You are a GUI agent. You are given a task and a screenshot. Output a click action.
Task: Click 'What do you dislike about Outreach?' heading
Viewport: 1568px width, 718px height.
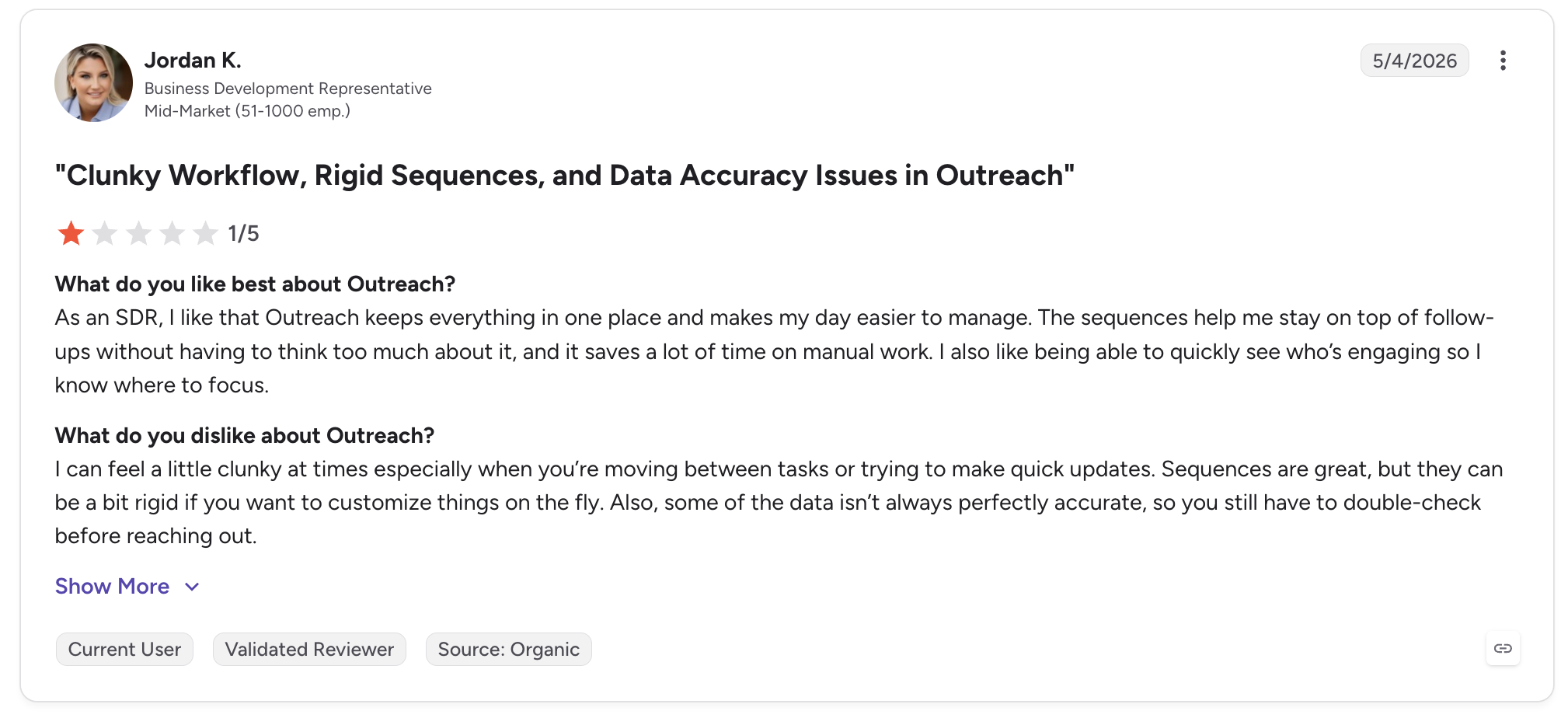point(244,435)
